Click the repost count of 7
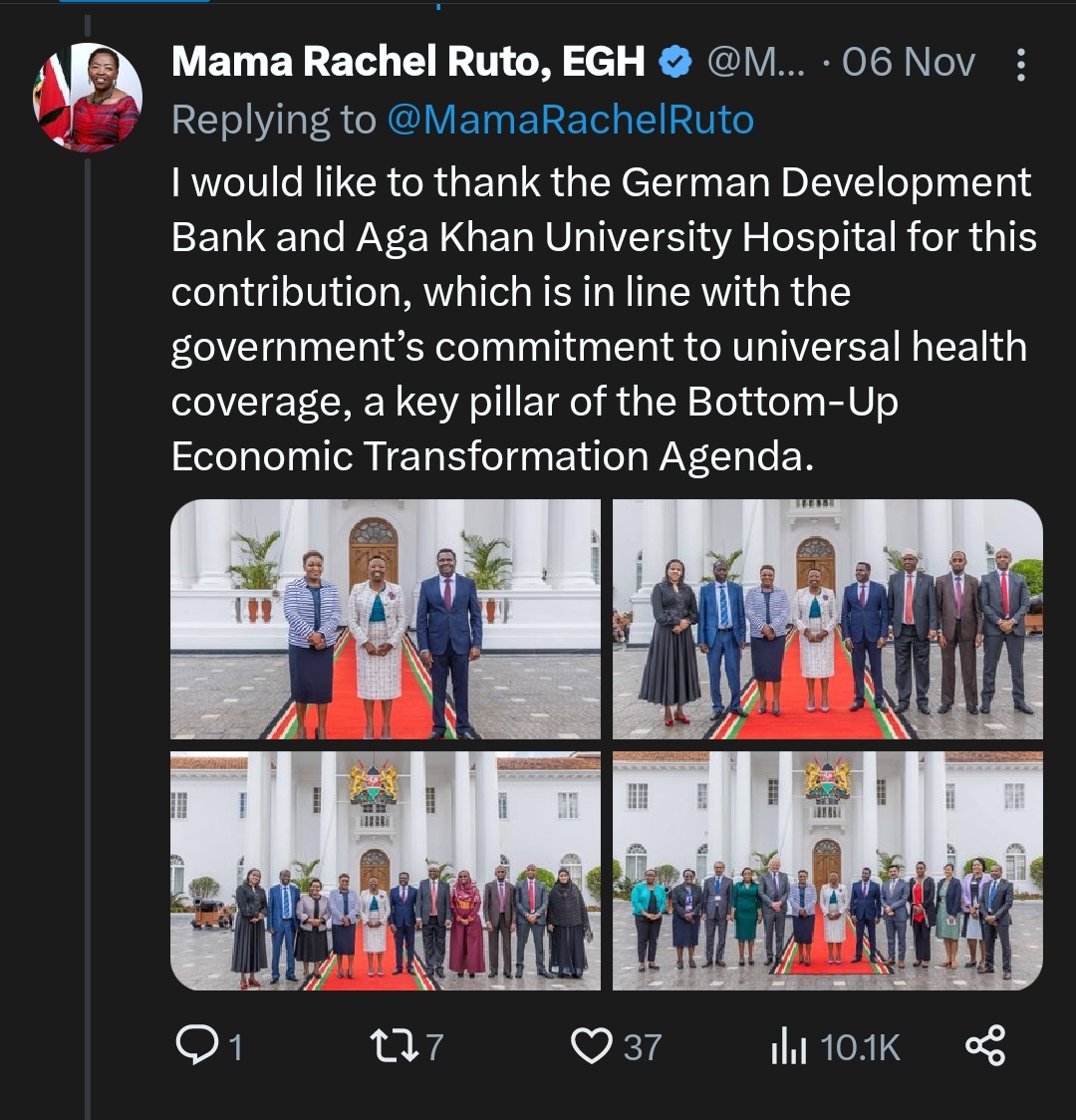Image resolution: width=1076 pixels, height=1120 pixels. coord(434,1047)
